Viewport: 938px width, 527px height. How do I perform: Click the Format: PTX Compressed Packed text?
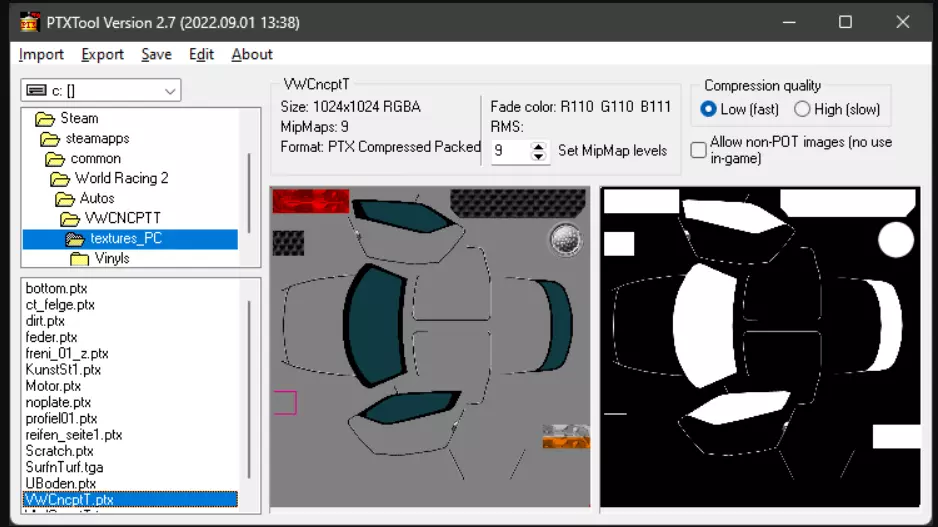380,147
